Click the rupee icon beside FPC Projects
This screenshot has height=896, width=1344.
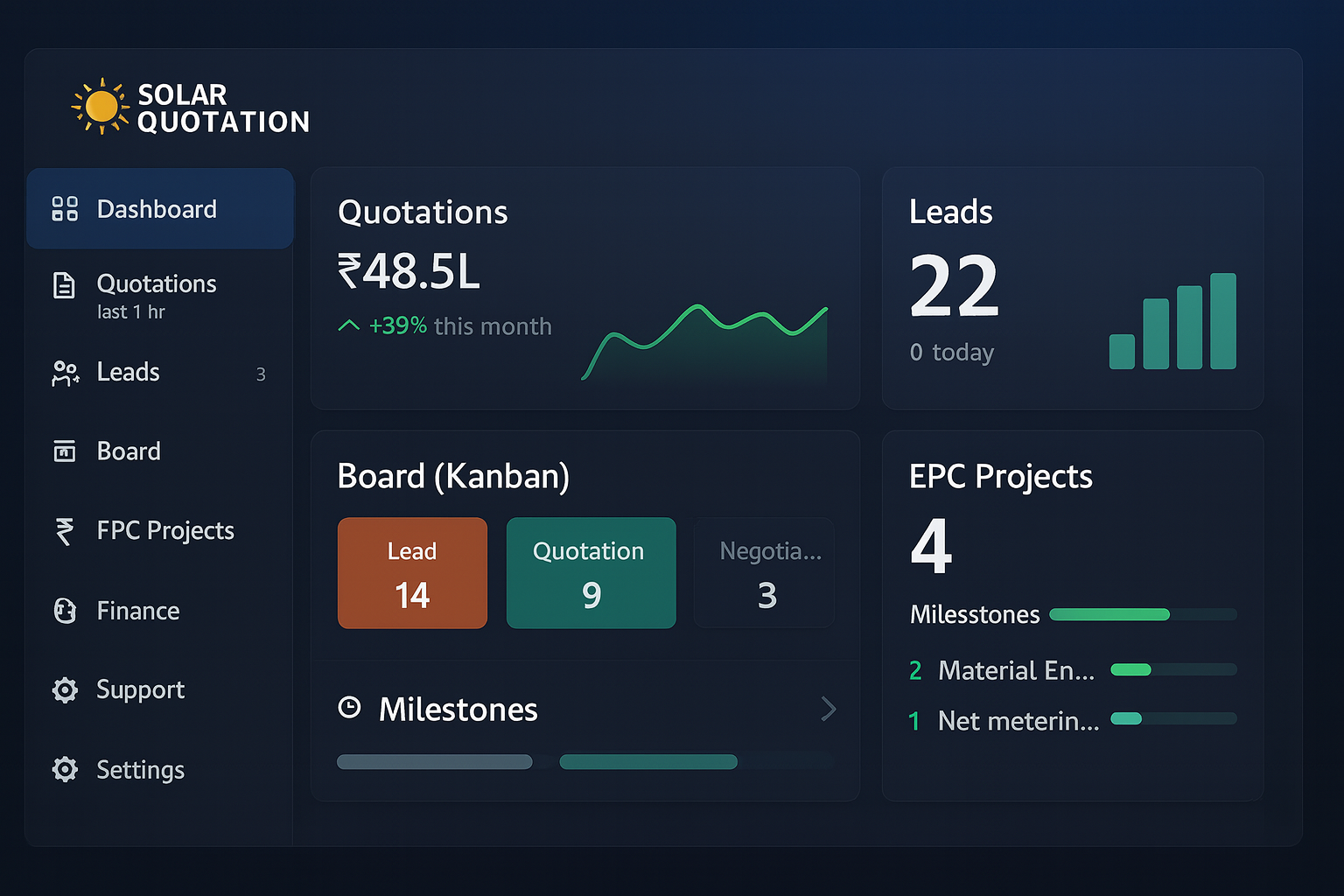(x=65, y=530)
